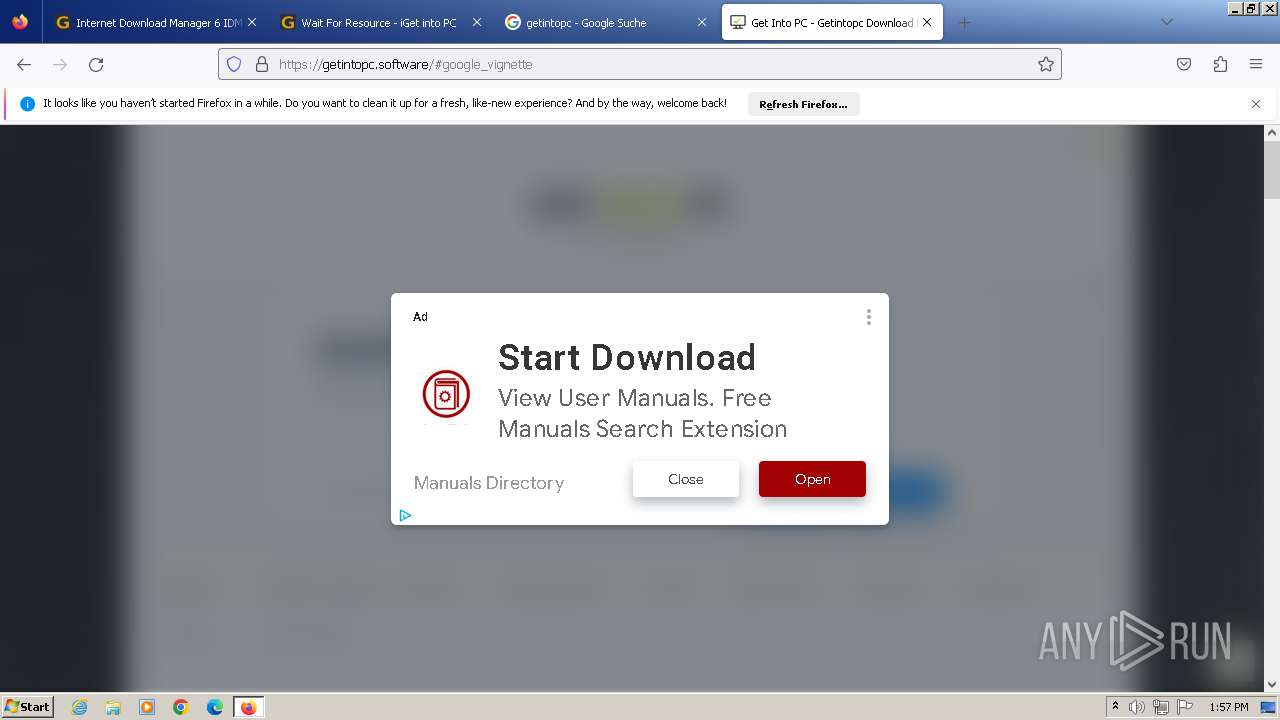Focus the getintopc.software URL address field
Screen dimensions: 1280x720
pos(640,64)
